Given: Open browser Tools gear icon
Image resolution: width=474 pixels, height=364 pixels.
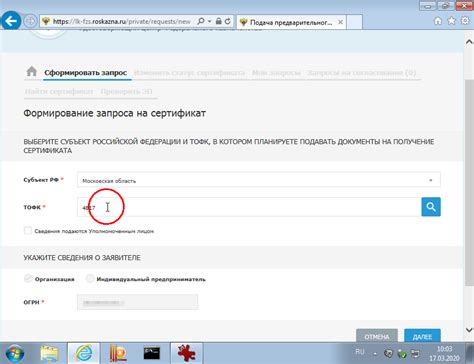Looking at the screenshot, I should pyautogui.click(x=465, y=21).
